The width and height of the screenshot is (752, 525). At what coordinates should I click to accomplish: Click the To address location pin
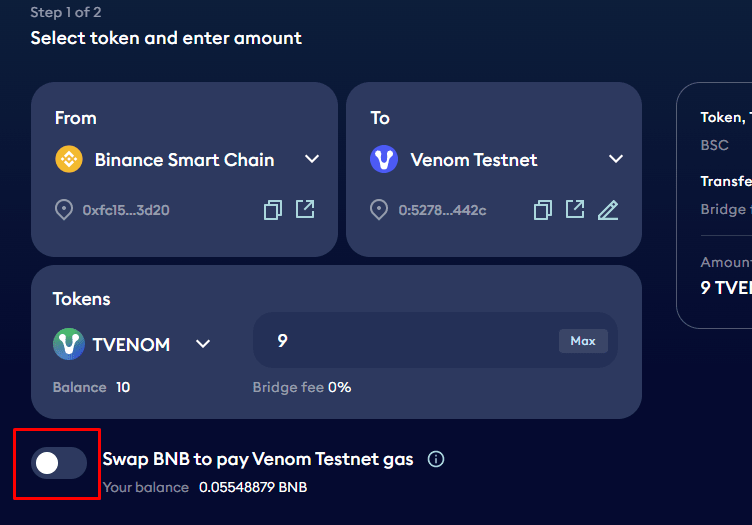(379, 210)
